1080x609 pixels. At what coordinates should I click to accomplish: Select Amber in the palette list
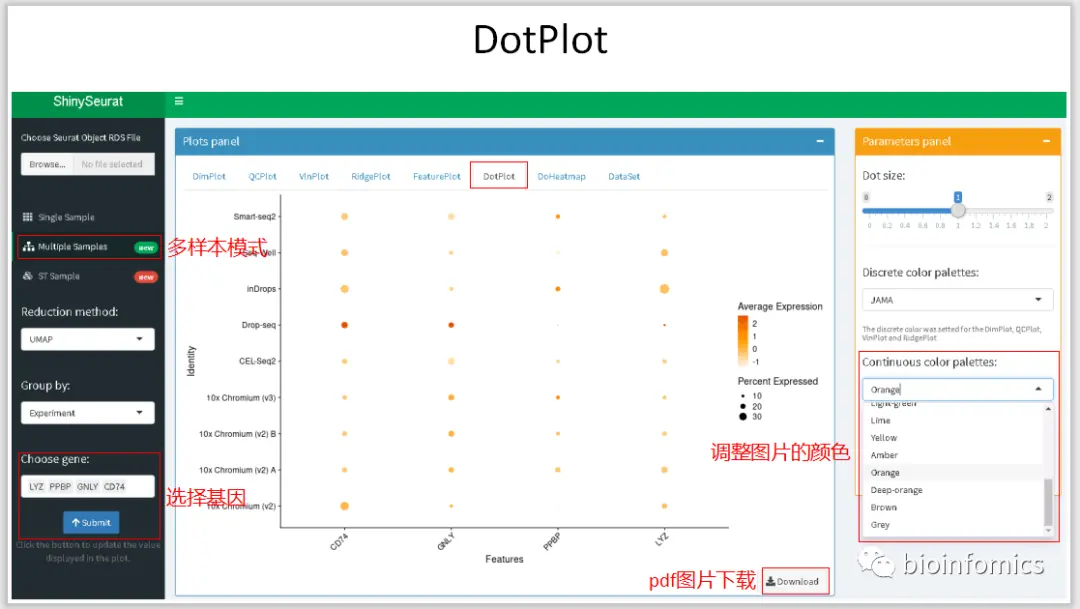(x=953, y=455)
